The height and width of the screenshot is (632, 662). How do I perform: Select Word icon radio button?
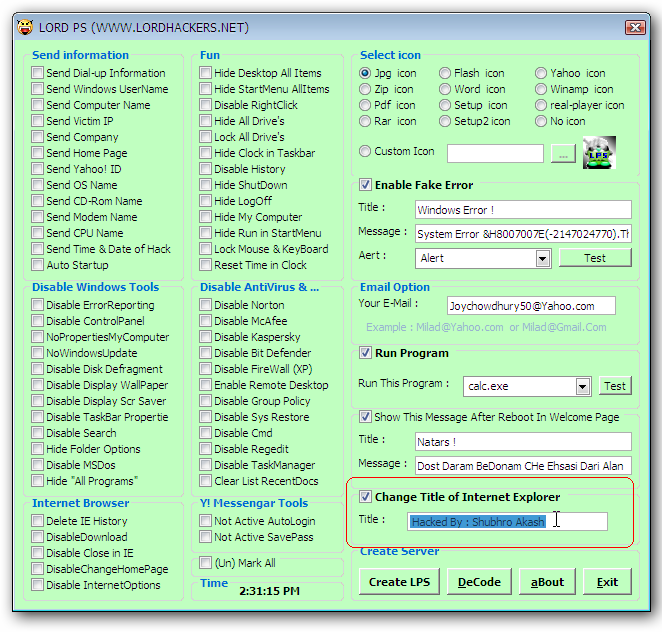pyautogui.click(x=445, y=89)
